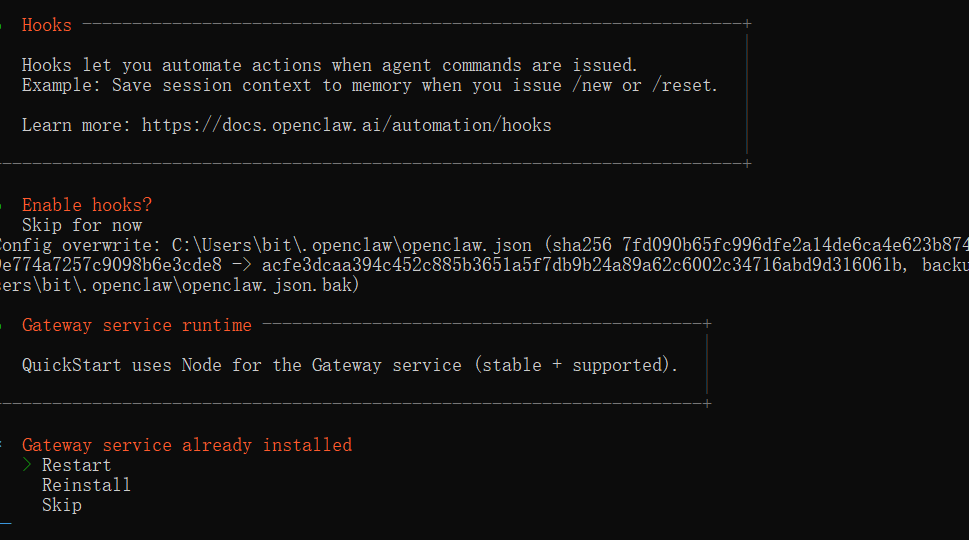Click the green bullet before "Enable hooks?"
969x540 pixels.
tap(3, 205)
